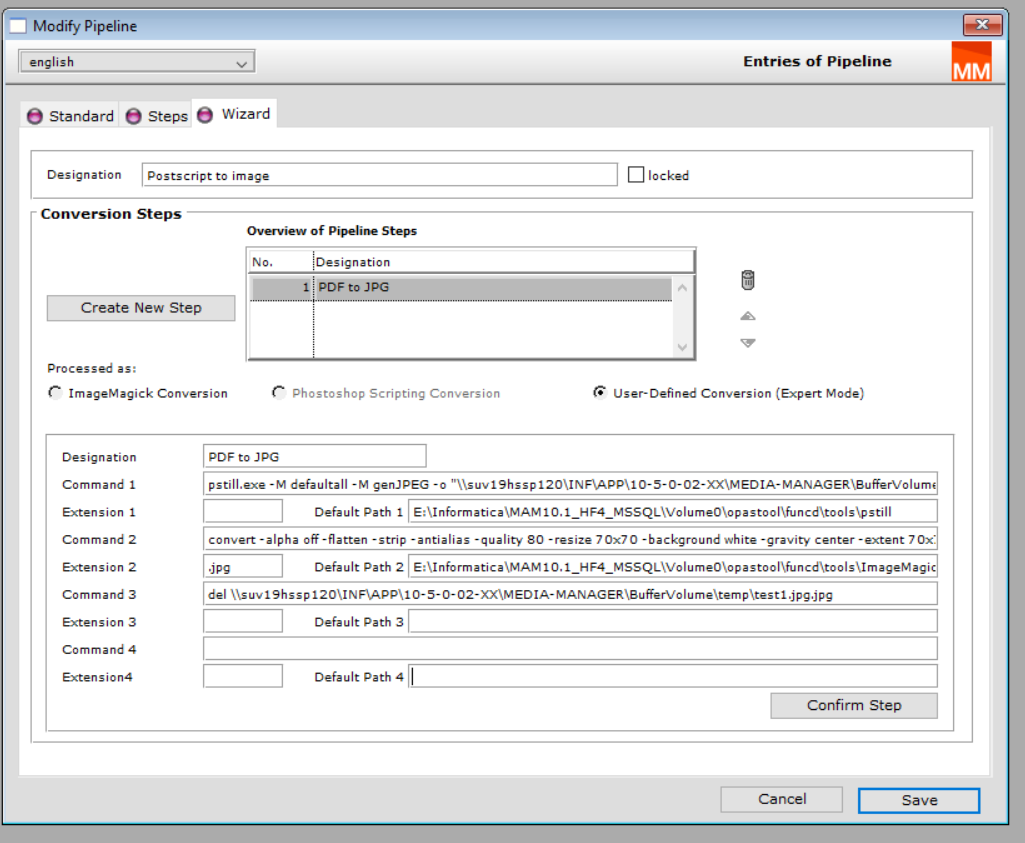This screenshot has height=843, width=1025.
Task: Click the Command 3 del field
Action: [x=570, y=594]
